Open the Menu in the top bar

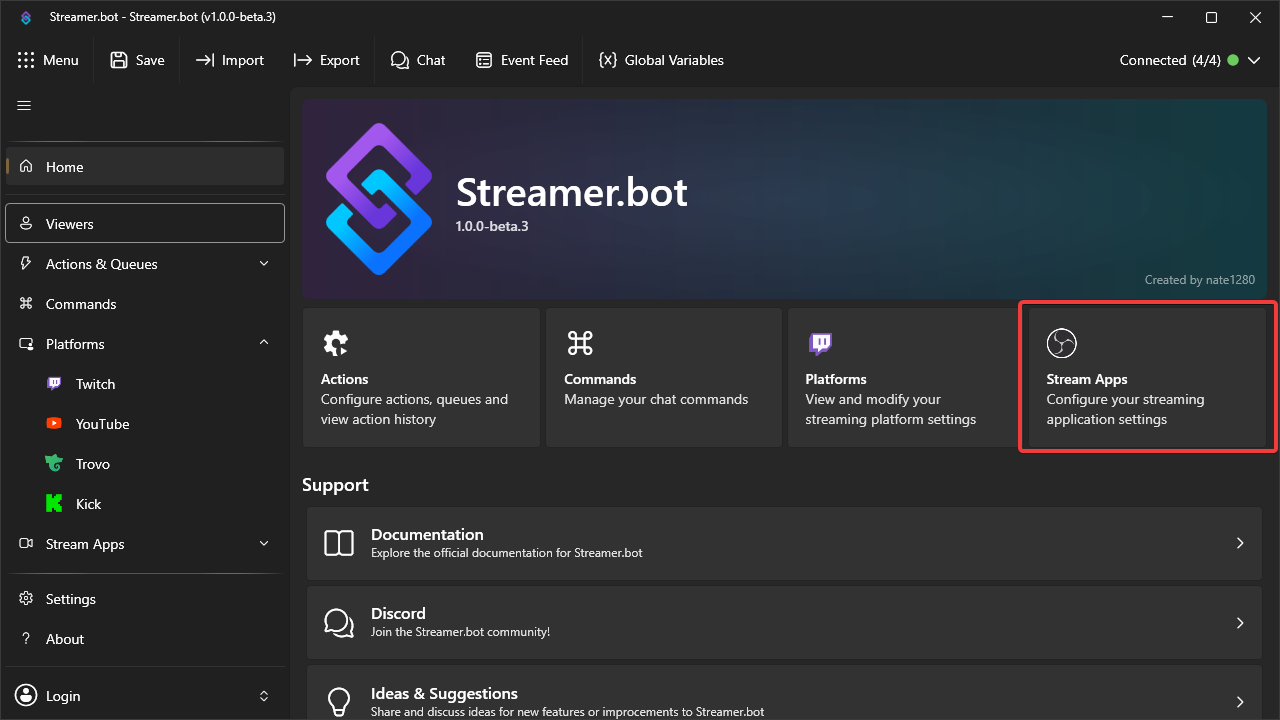[x=48, y=60]
